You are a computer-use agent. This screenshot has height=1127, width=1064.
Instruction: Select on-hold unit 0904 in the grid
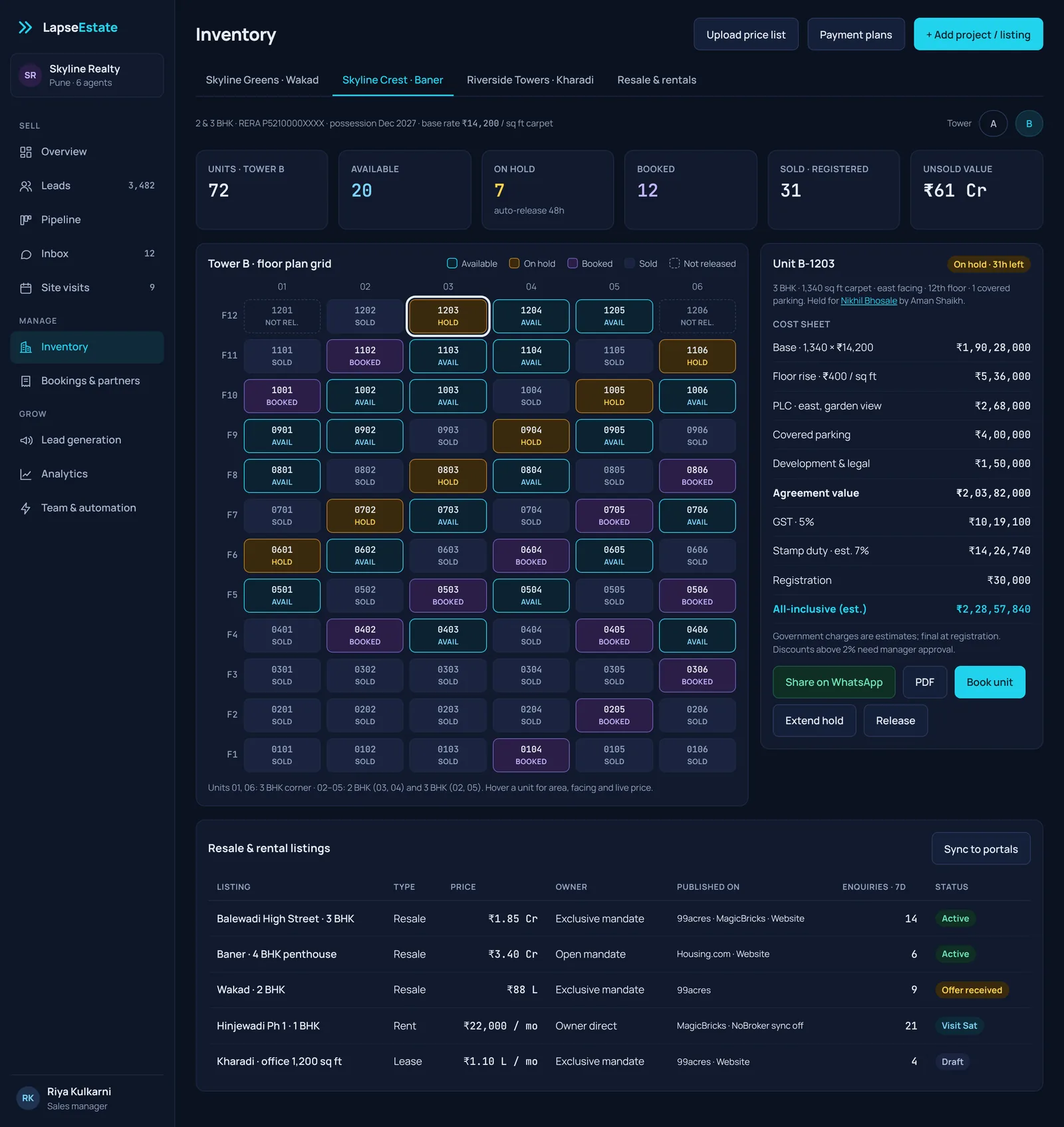(x=531, y=436)
